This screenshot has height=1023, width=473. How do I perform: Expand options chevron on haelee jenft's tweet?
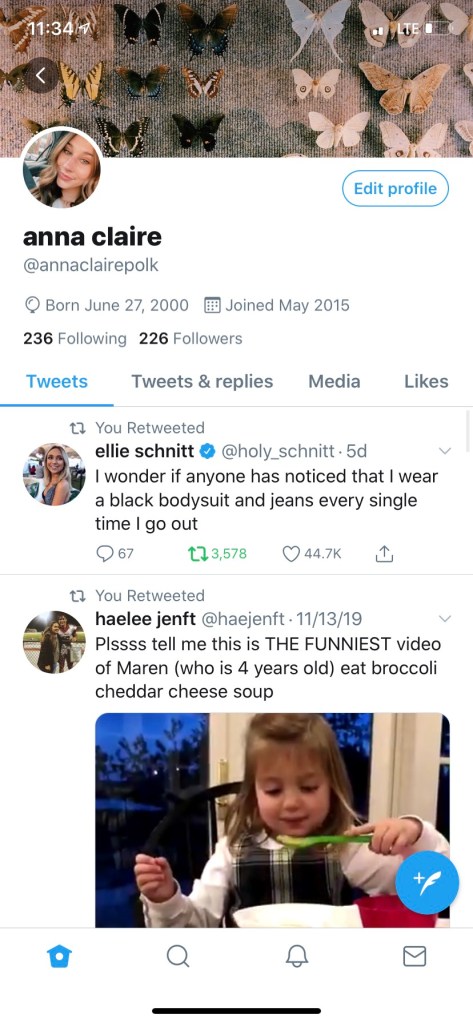445,618
